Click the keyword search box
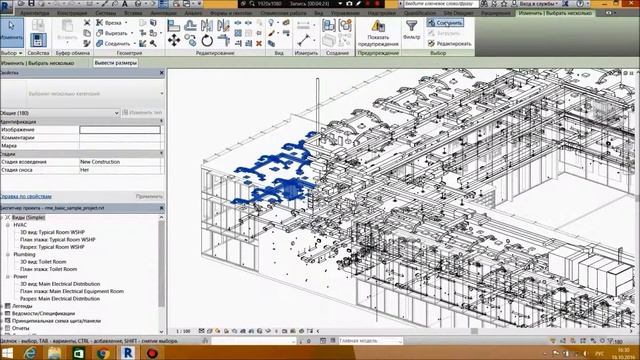This screenshot has height=360, width=640. click(x=442, y=3)
